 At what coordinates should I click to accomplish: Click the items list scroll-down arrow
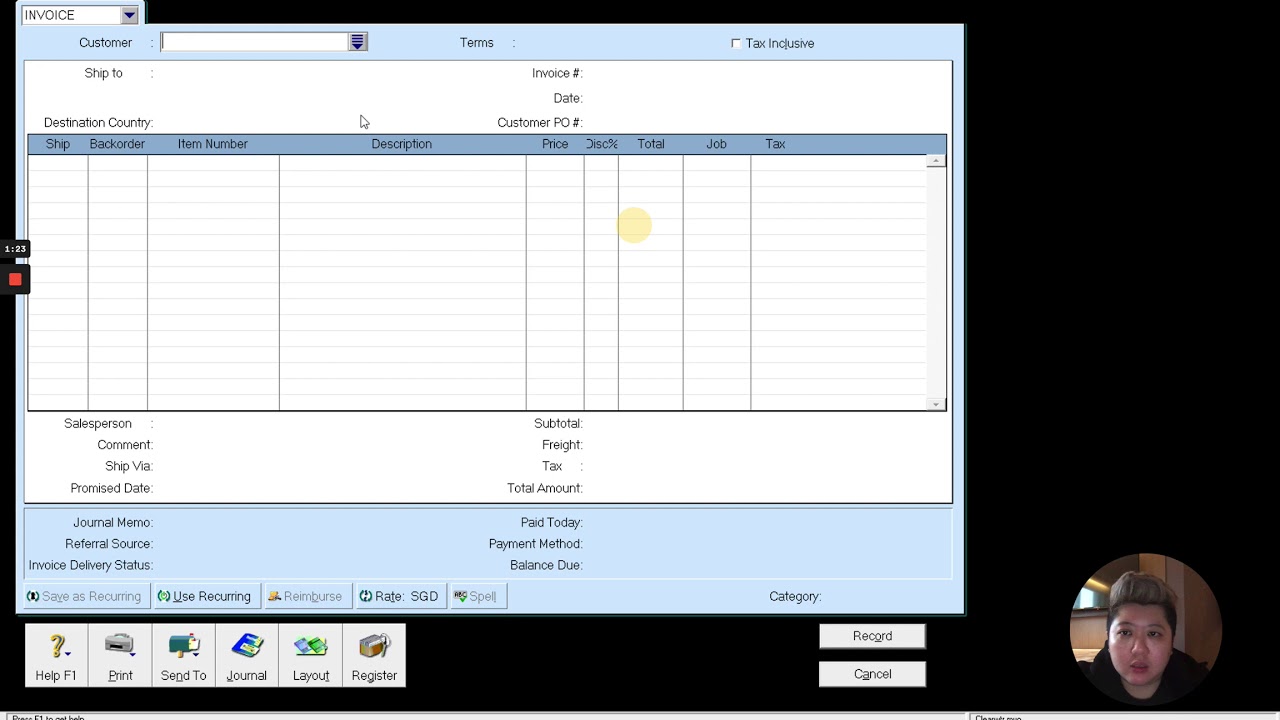tap(936, 404)
